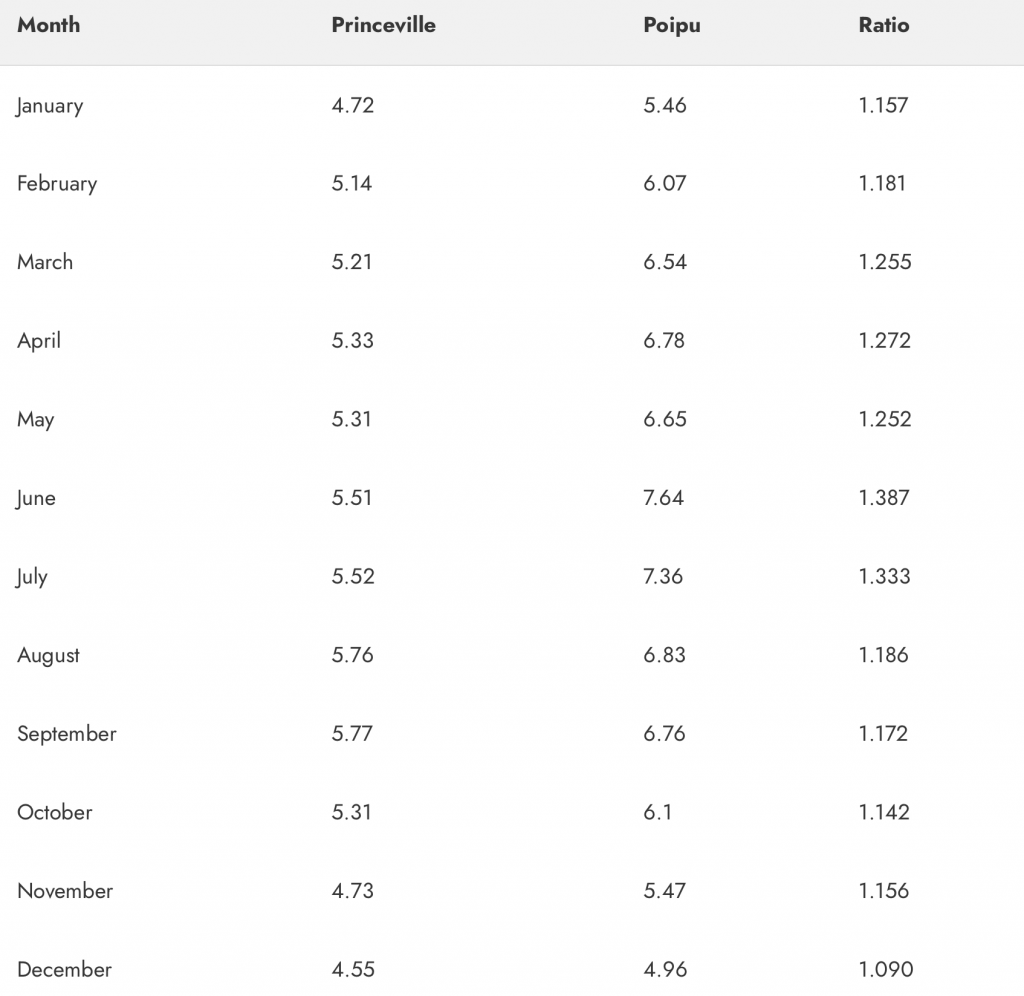Select the February Princeville value 5.14
The image size is (1024, 996).
tap(351, 183)
